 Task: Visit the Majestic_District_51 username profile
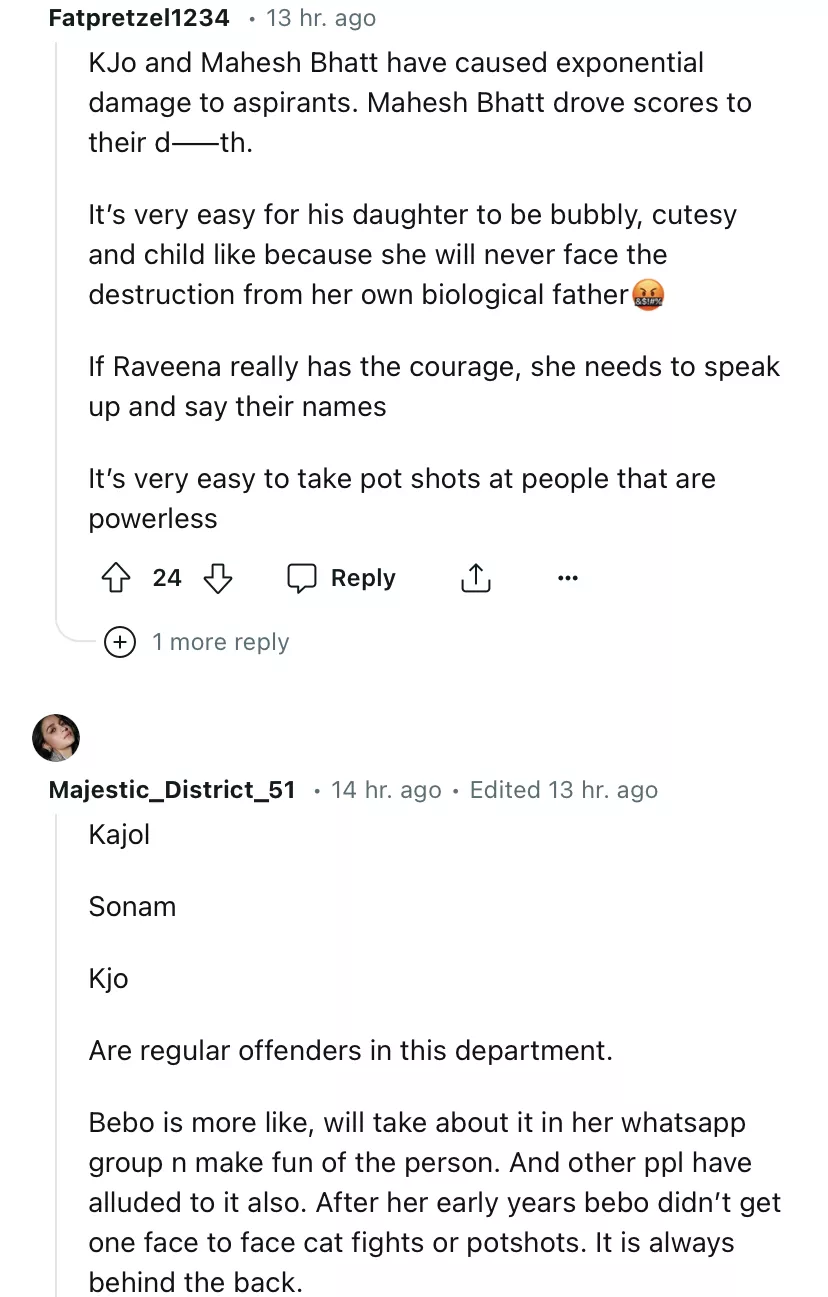click(x=172, y=790)
